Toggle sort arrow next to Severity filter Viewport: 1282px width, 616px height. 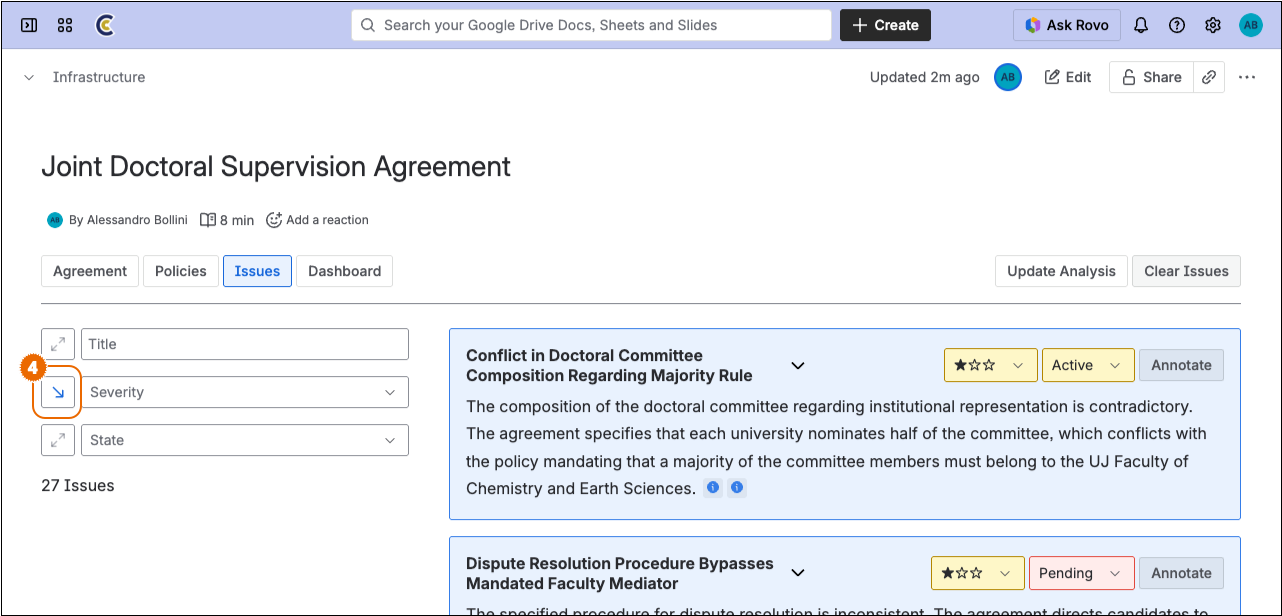coord(58,392)
